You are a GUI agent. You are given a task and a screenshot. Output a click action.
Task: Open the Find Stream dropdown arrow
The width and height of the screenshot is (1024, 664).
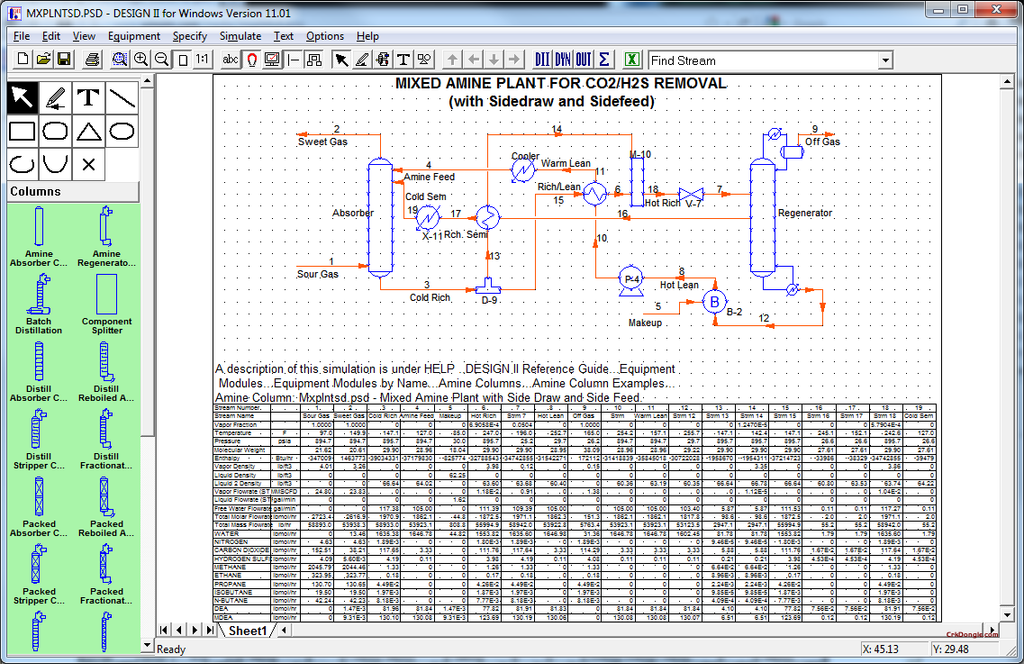(x=885, y=61)
